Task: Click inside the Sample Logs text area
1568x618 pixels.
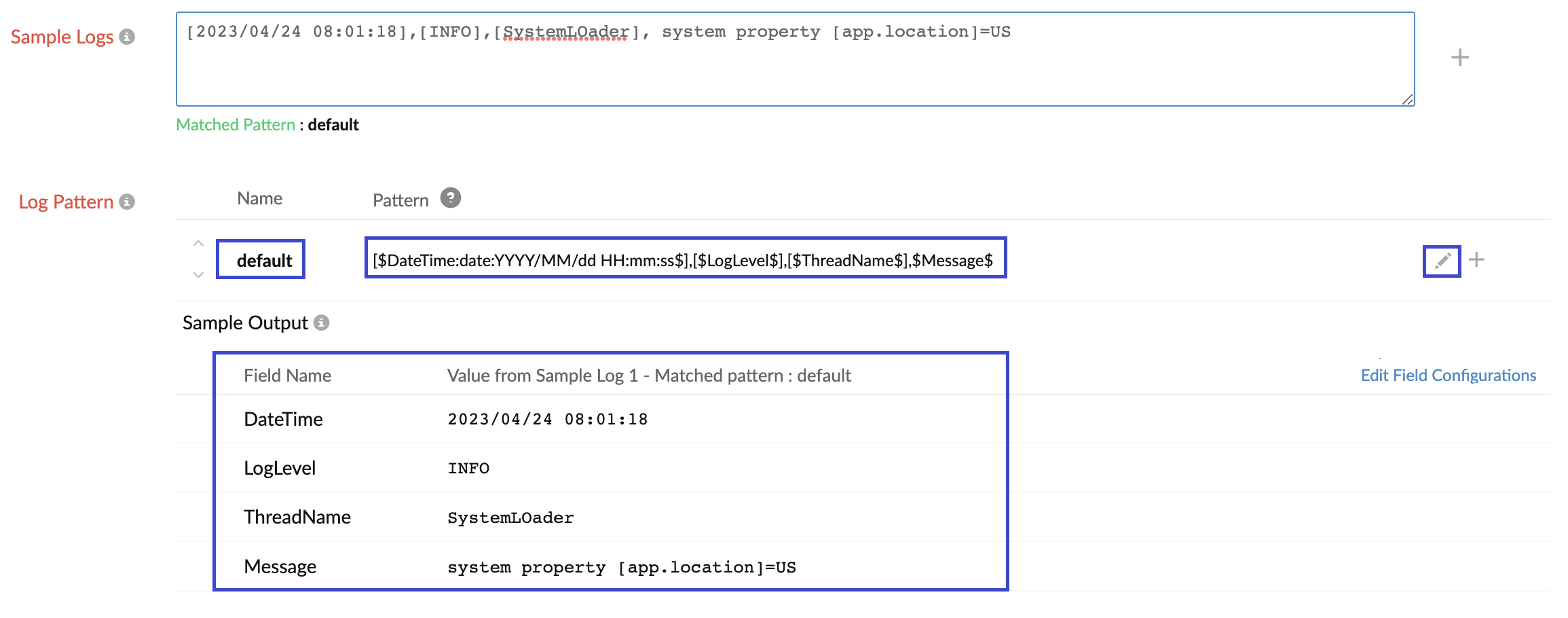Action: point(795,59)
